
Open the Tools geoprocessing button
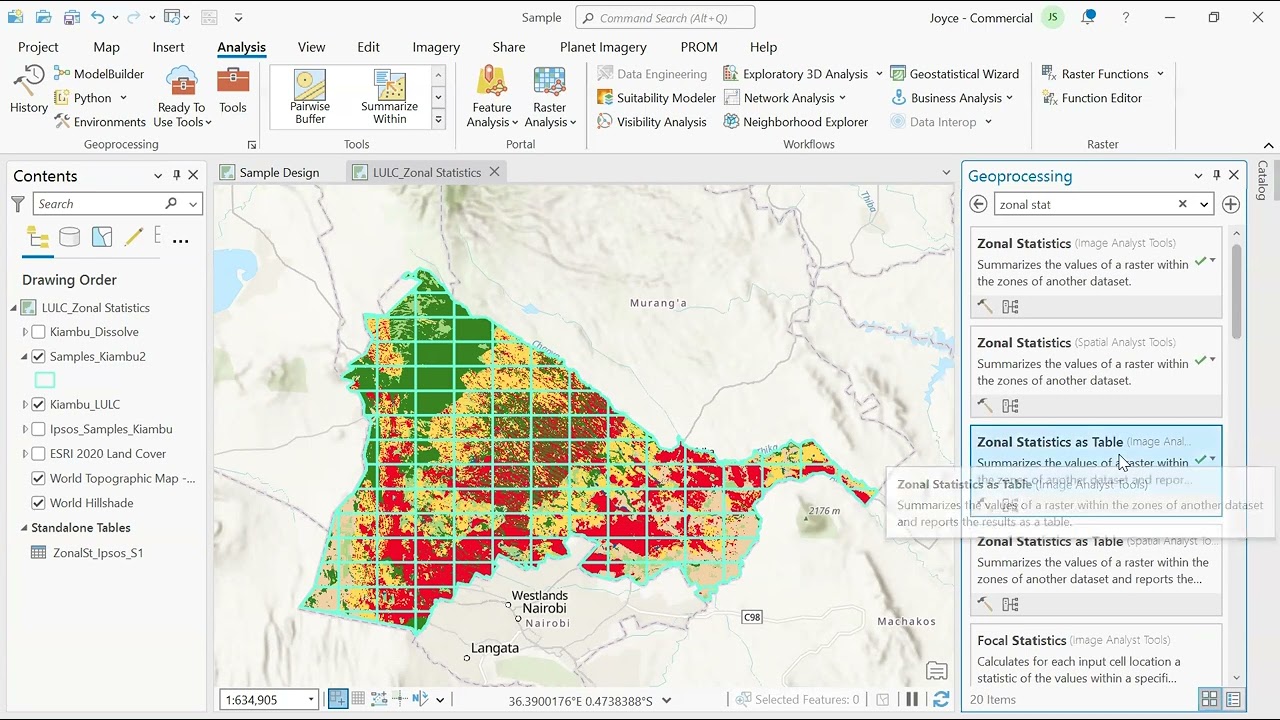[x=233, y=90]
